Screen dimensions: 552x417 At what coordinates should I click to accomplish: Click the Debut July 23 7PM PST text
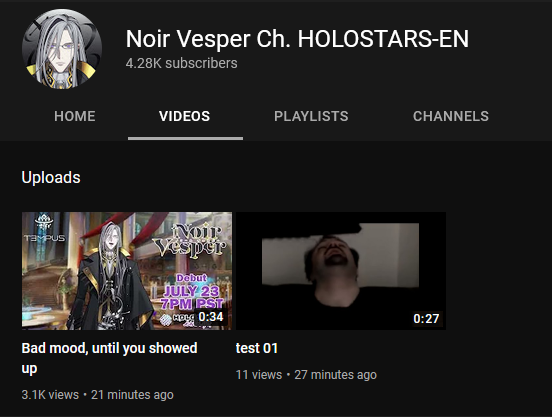192,292
